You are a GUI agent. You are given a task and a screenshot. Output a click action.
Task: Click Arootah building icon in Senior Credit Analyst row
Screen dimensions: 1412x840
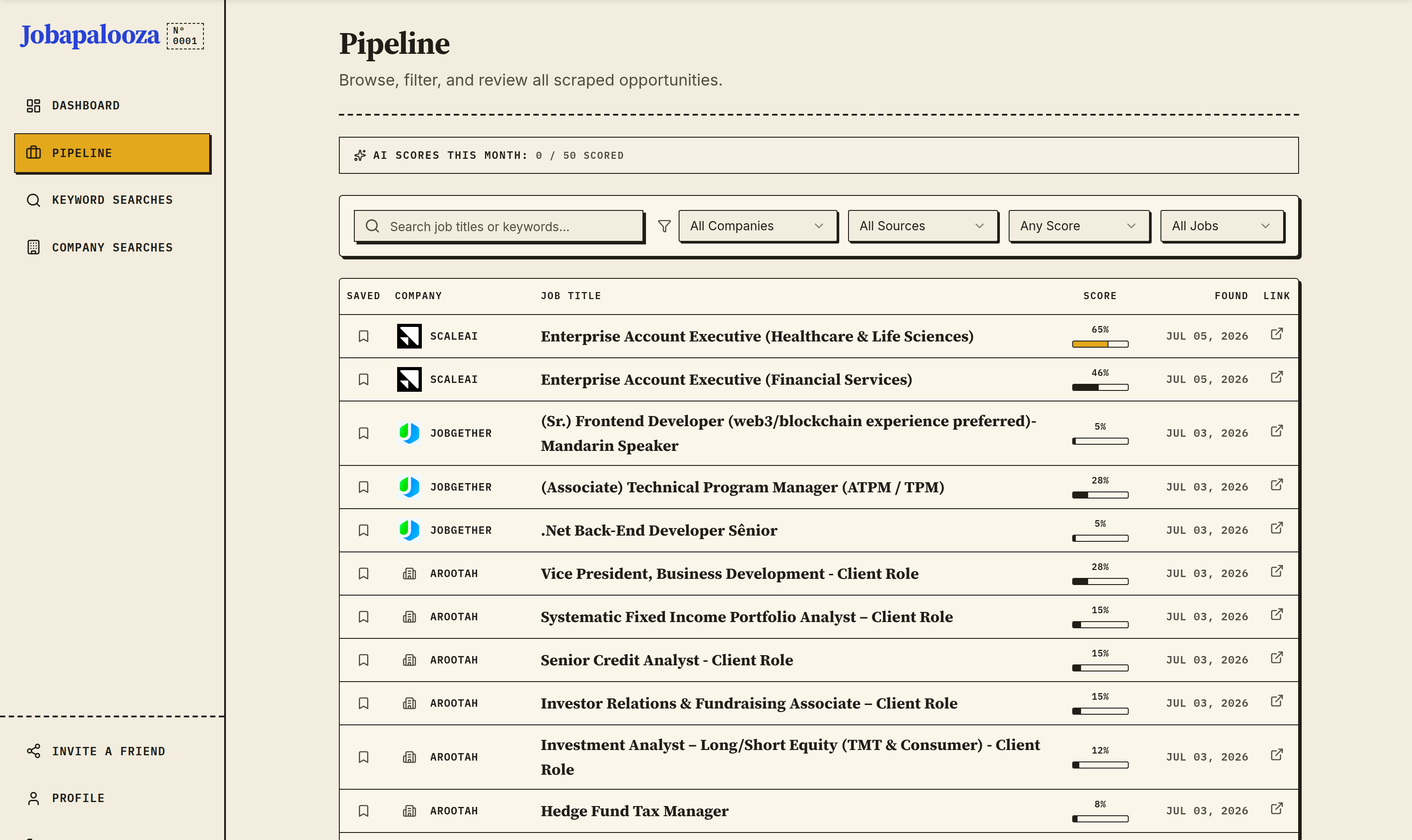[x=409, y=660]
